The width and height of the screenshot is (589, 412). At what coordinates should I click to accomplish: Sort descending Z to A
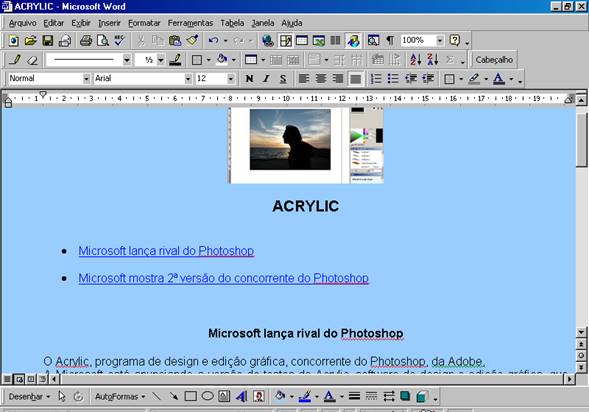point(432,60)
